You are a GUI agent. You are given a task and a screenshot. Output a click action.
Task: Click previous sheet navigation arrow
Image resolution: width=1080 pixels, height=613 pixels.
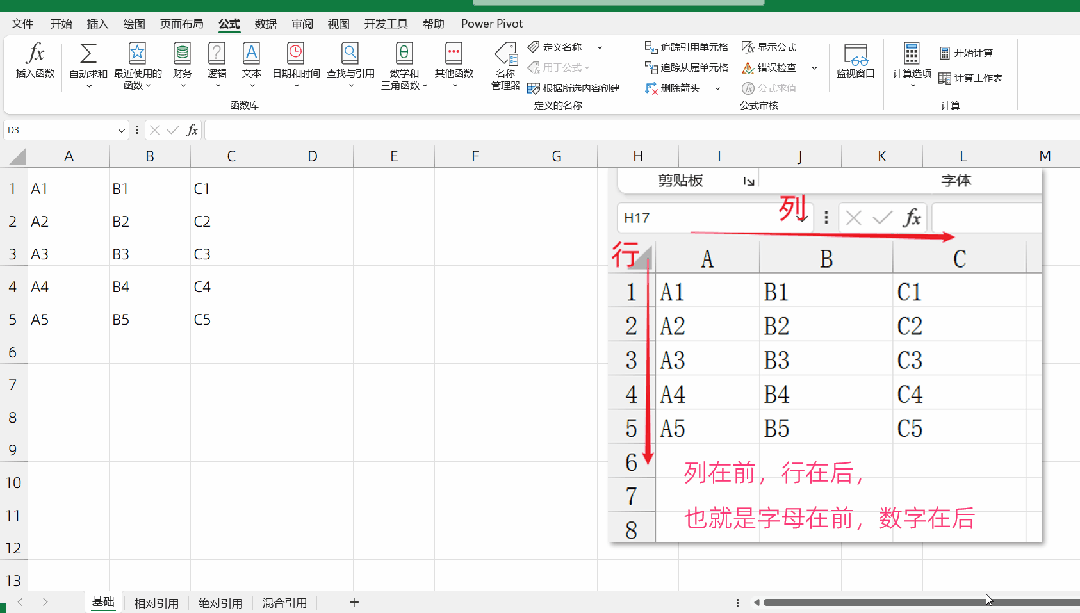pyautogui.click(x=20, y=602)
